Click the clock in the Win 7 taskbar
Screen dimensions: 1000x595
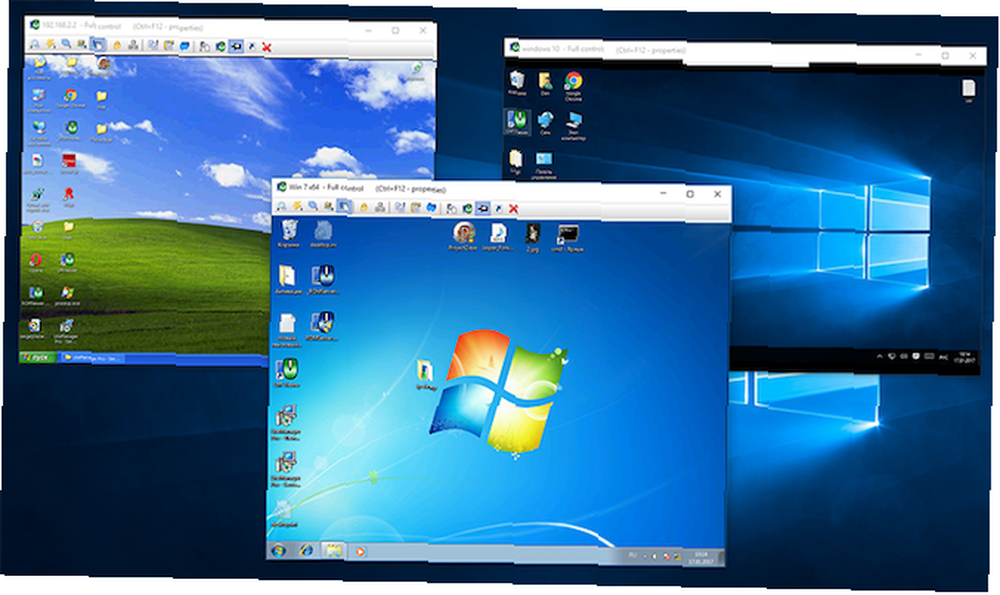(701, 558)
